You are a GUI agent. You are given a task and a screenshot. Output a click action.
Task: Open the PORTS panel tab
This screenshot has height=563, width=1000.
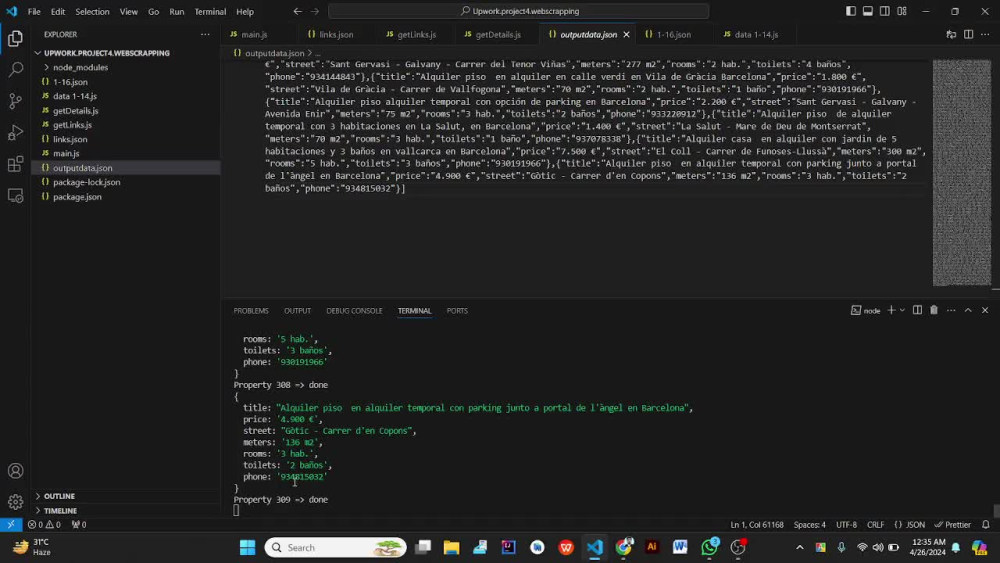click(457, 311)
